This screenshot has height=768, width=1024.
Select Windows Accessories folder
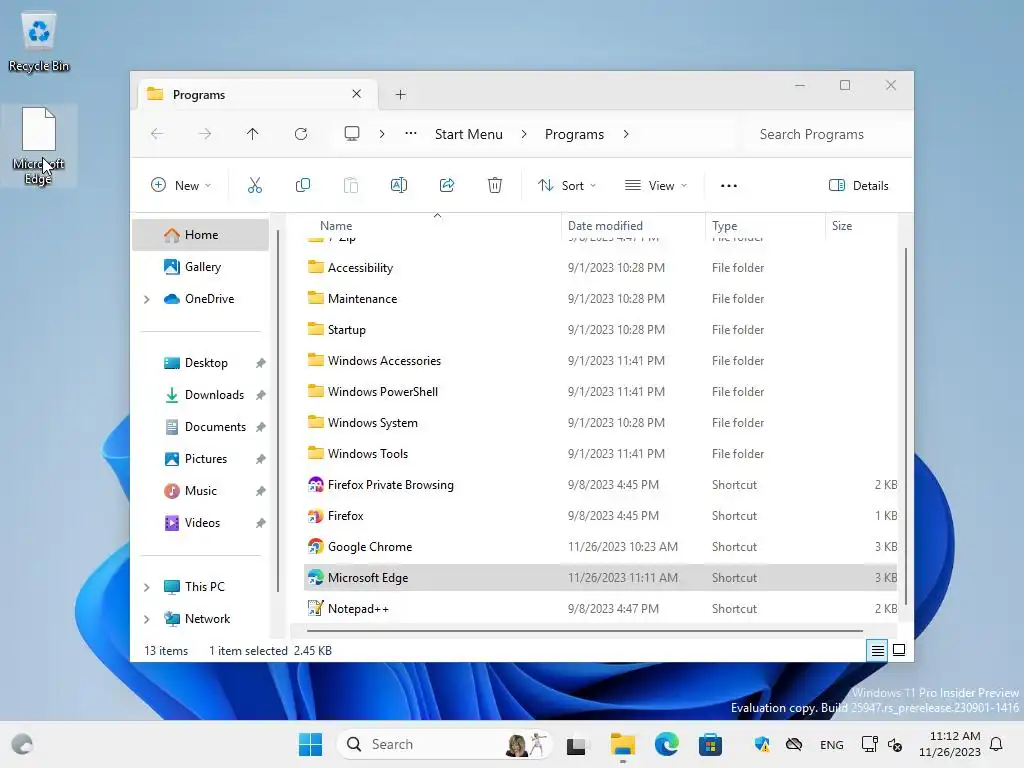pos(600,360)
